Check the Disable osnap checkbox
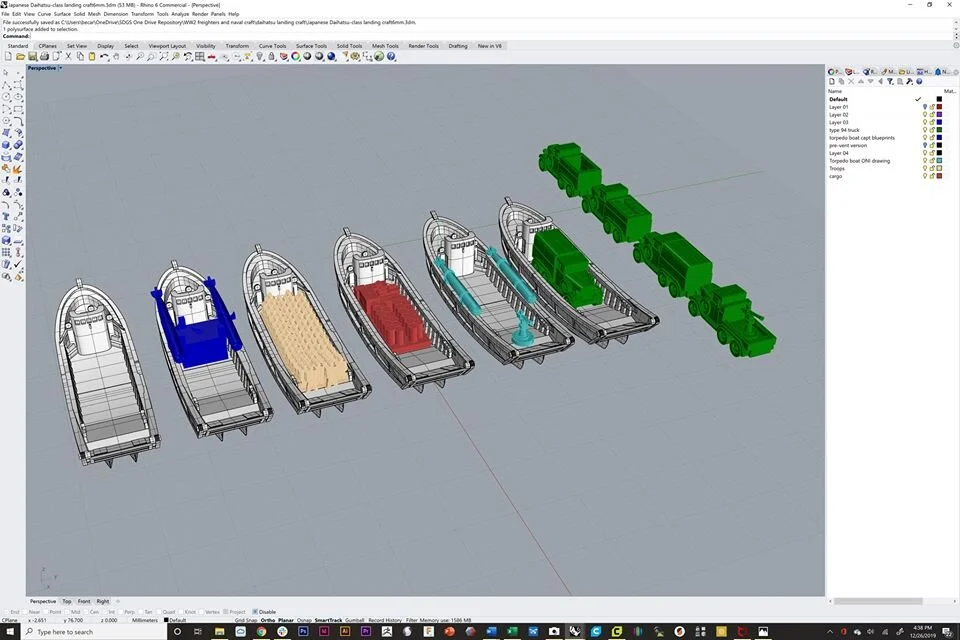Image resolution: width=960 pixels, height=640 pixels. 255,612
